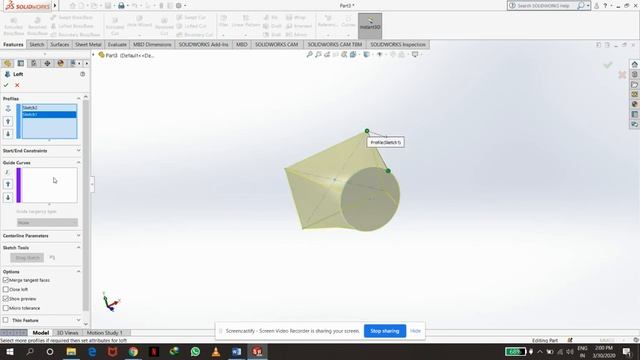The height and width of the screenshot is (360, 640).
Task: Collapse the Profiles section
Action: tap(78, 98)
